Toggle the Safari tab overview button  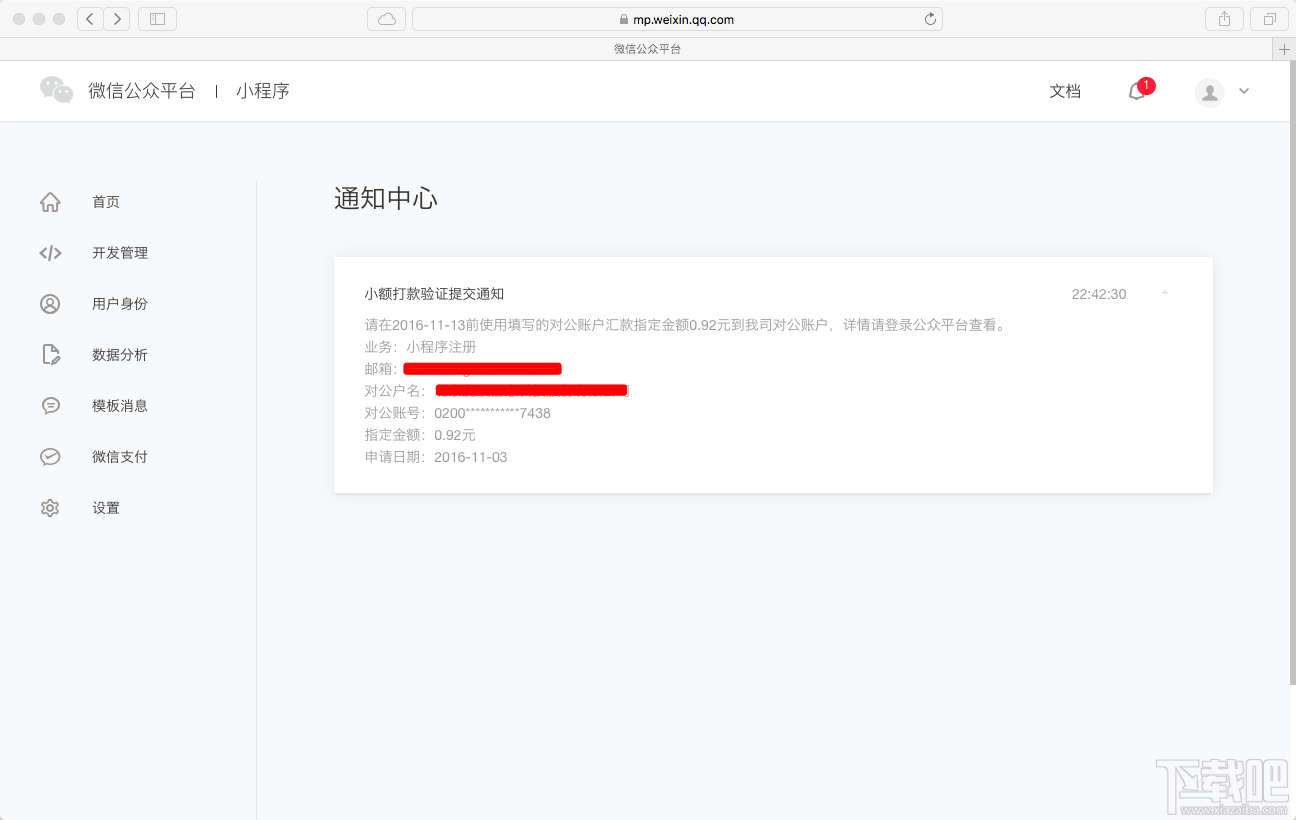[1269, 18]
